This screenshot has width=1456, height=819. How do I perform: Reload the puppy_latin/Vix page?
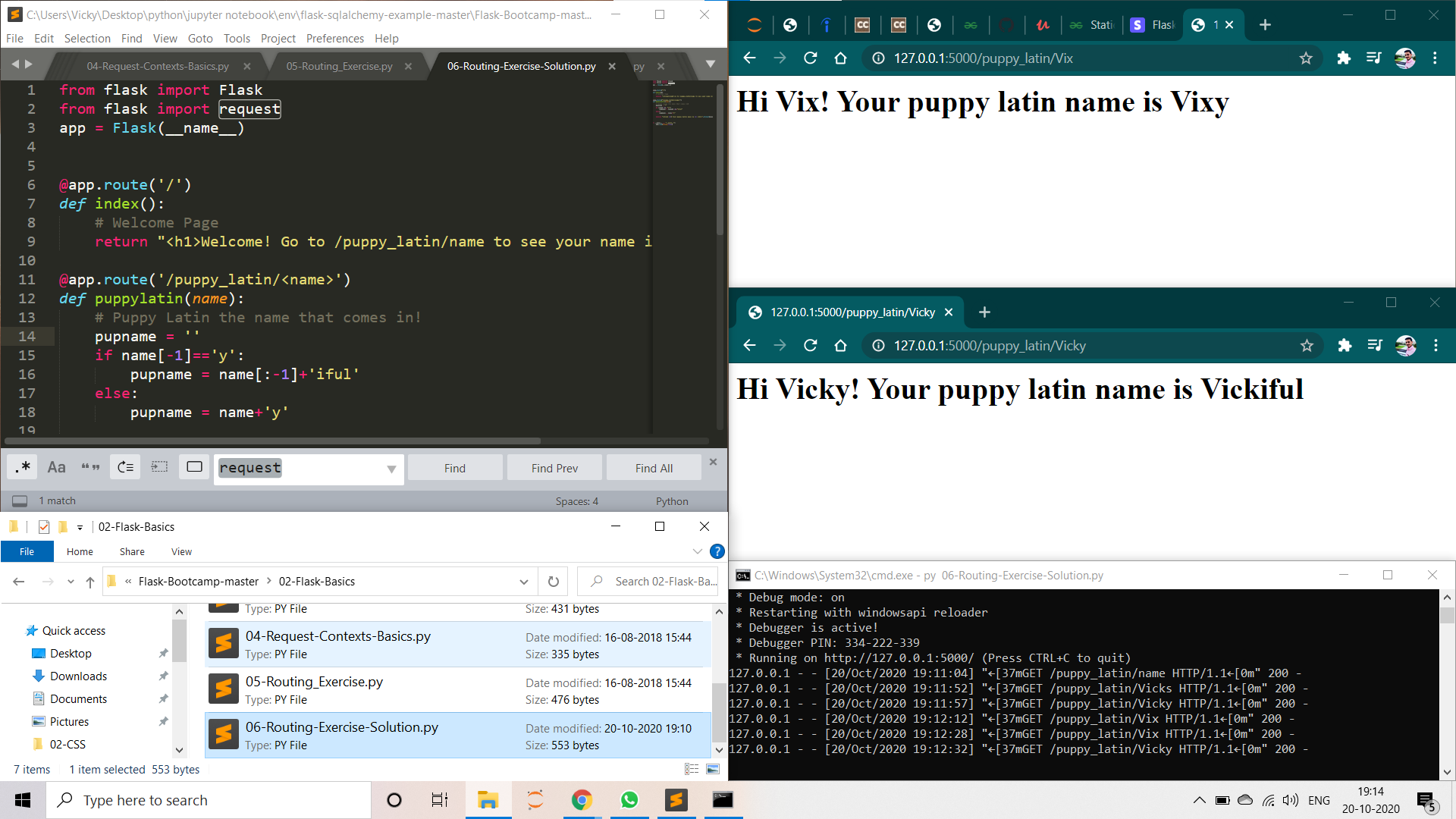[810, 58]
